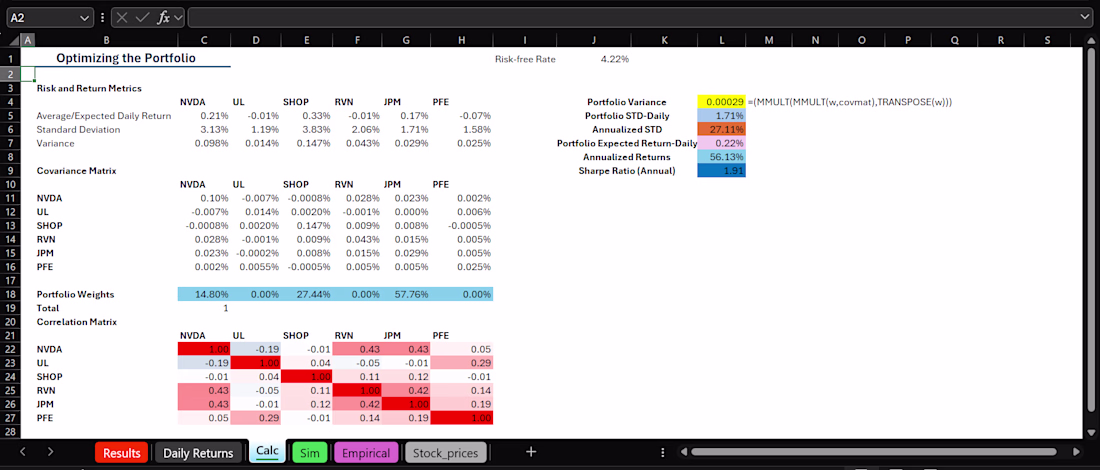This screenshot has height=470, width=1100.
Task: Switch to the Daily Returns sheet tab
Action: point(199,453)
